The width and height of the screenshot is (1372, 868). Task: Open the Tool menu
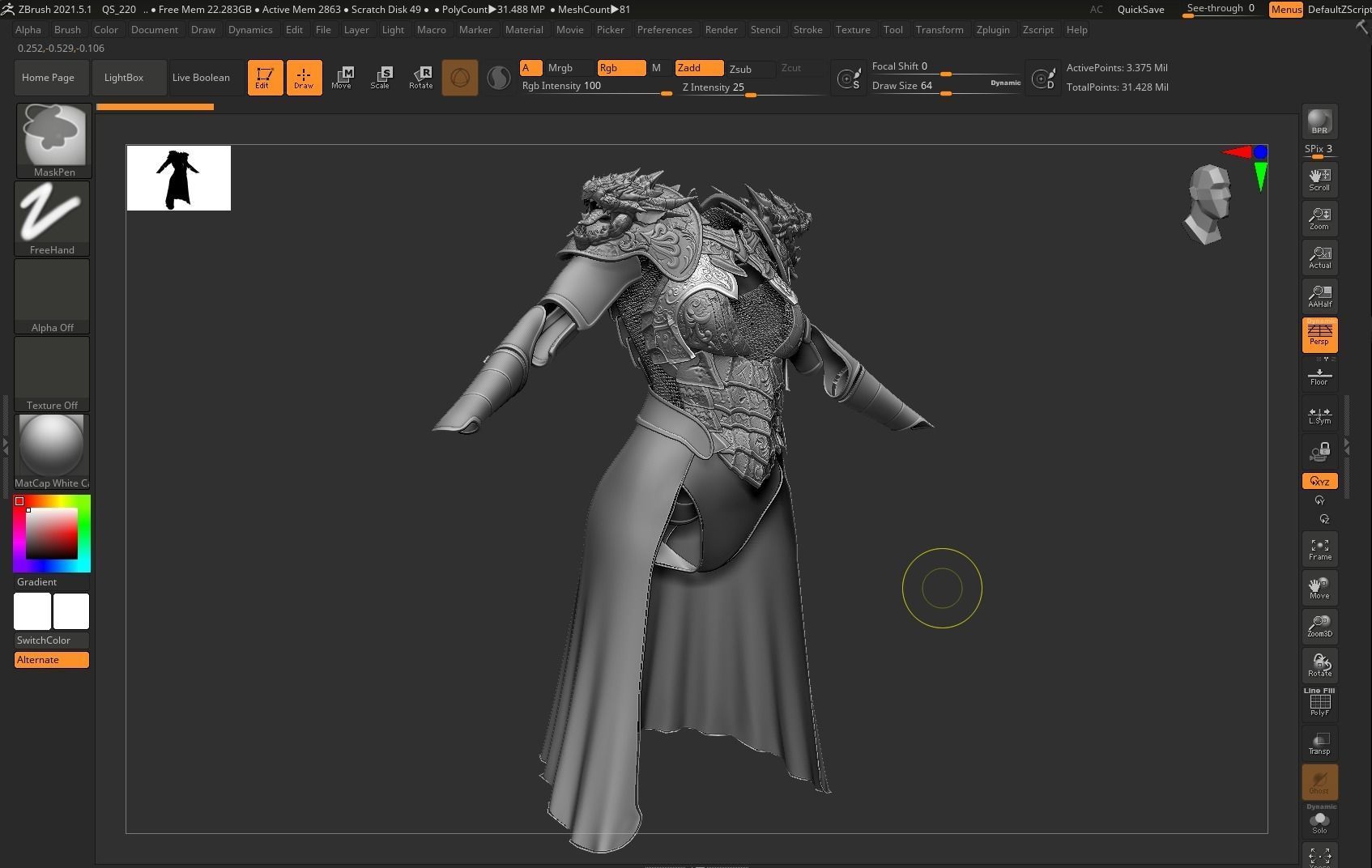click(893, 29)
